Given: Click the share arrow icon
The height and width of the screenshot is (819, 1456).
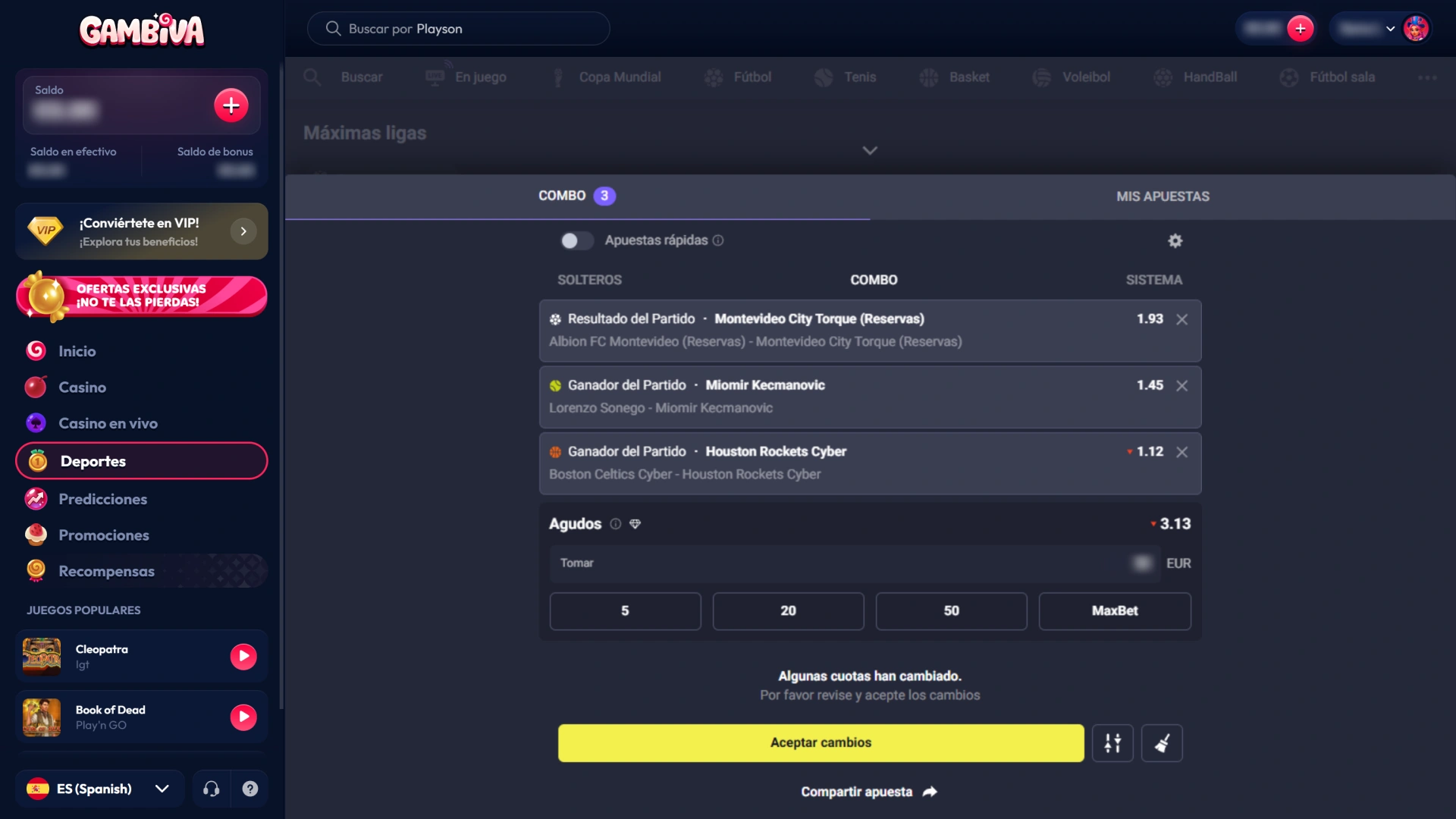Looking at the screenshot, I should 930,792.
